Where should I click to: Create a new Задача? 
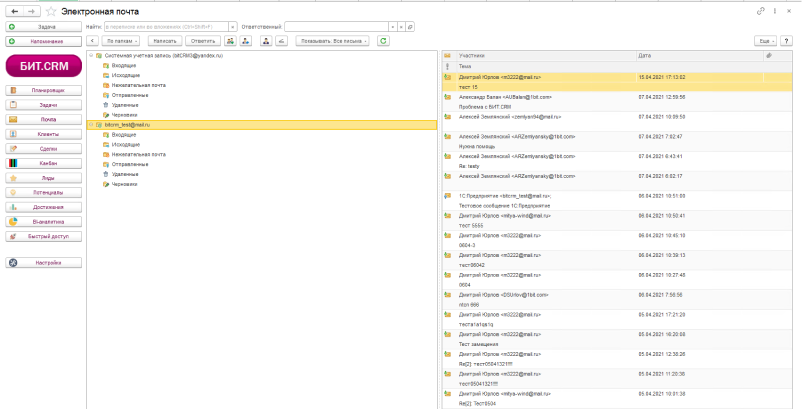click(43, 27)
